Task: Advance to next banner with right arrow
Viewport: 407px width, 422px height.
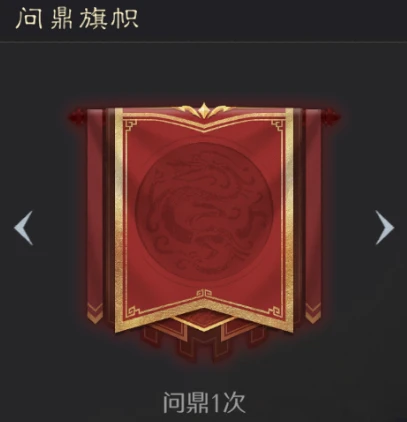Action: coord(384,227)
